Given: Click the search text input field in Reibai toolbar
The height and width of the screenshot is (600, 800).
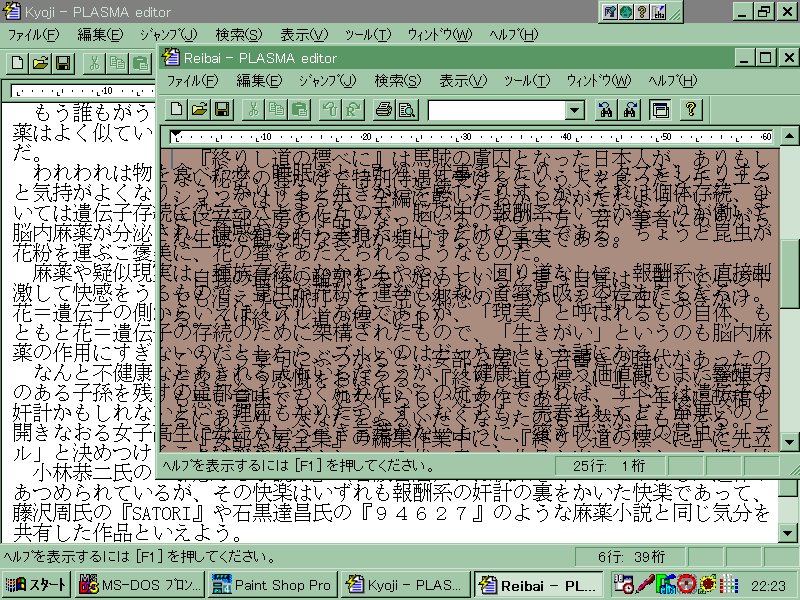Looking at the screenshot, I should coord(496,110).
